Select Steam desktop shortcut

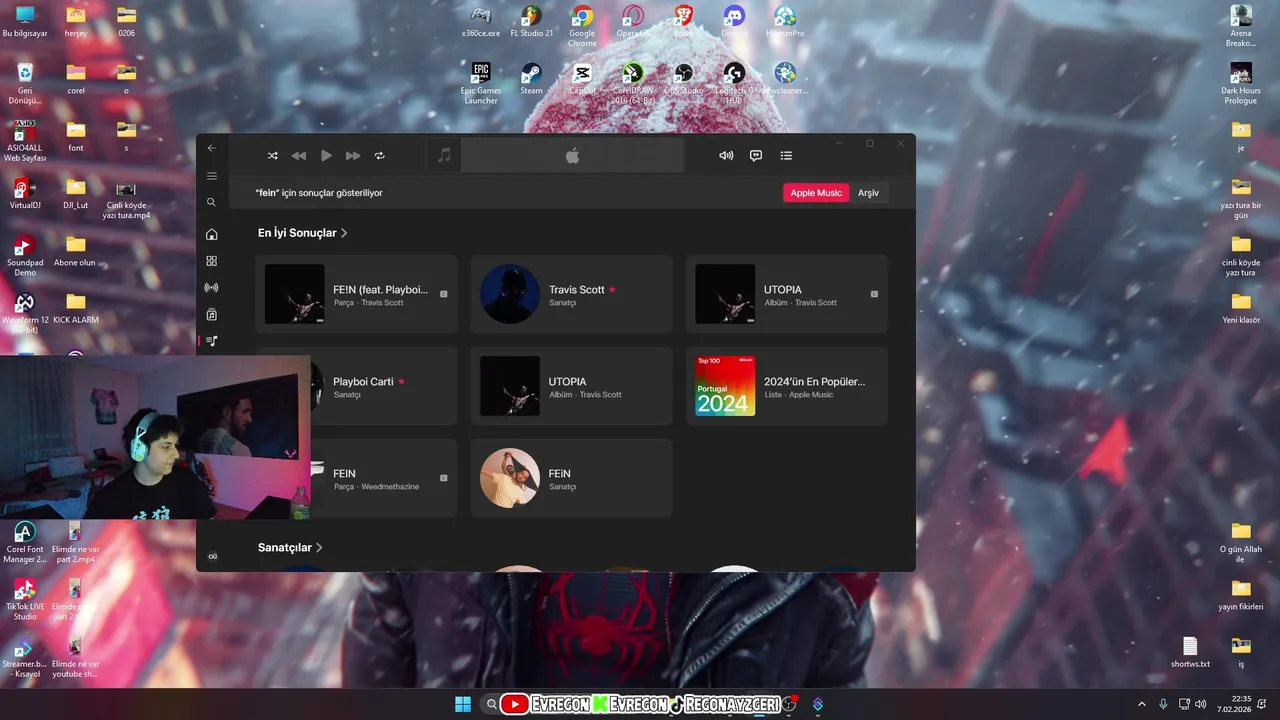coord(531,79)
